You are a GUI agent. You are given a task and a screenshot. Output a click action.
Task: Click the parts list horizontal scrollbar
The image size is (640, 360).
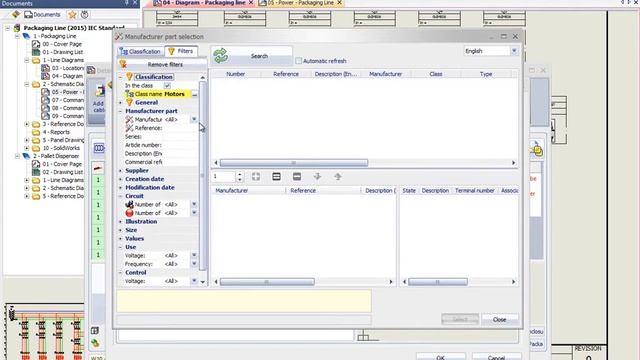(x=267, y=282)
